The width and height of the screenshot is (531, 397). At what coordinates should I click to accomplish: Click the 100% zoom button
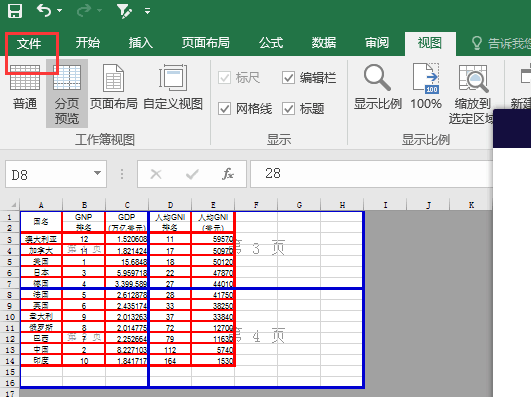426,87
